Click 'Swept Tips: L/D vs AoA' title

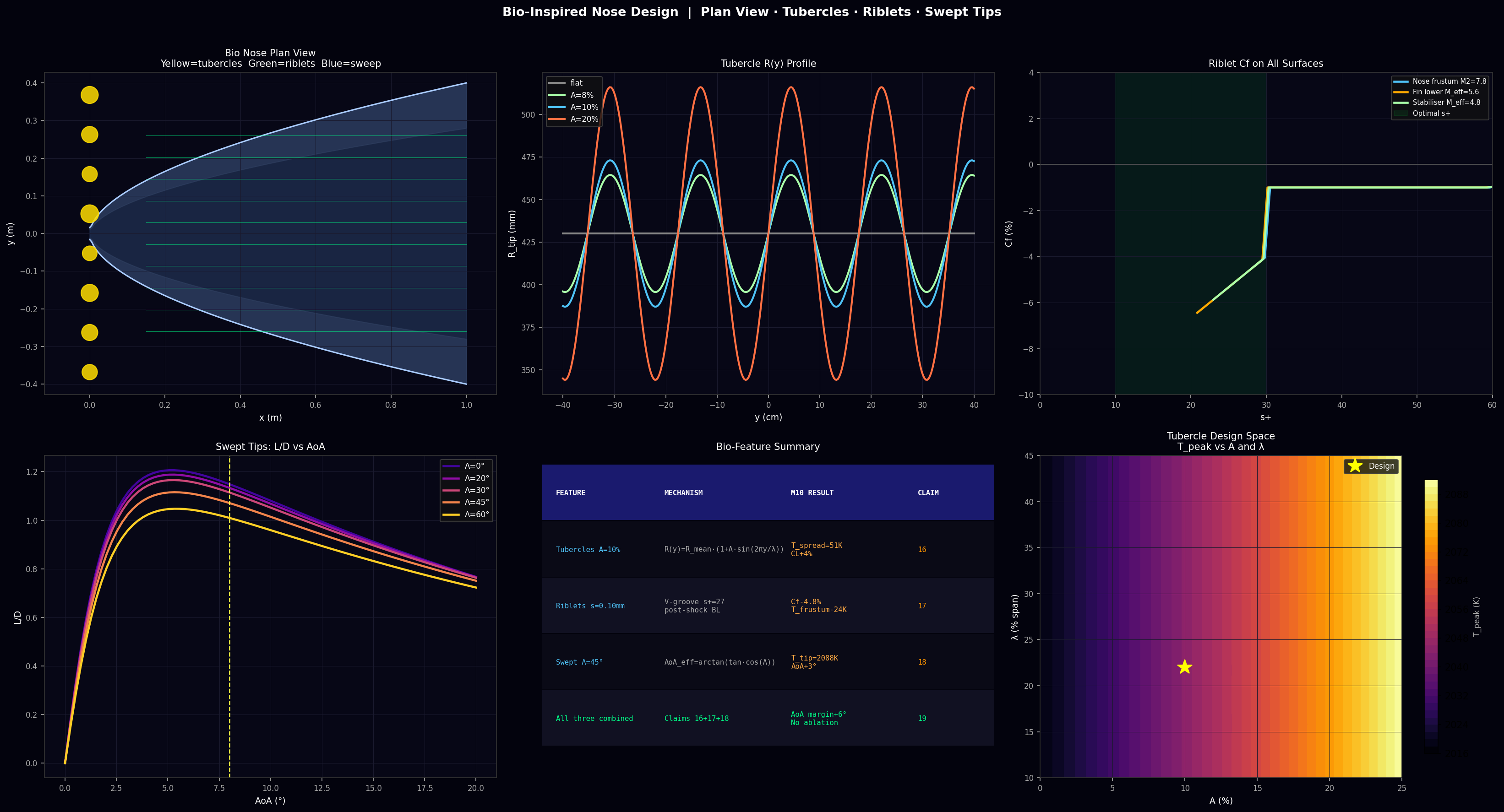[270, 447]
